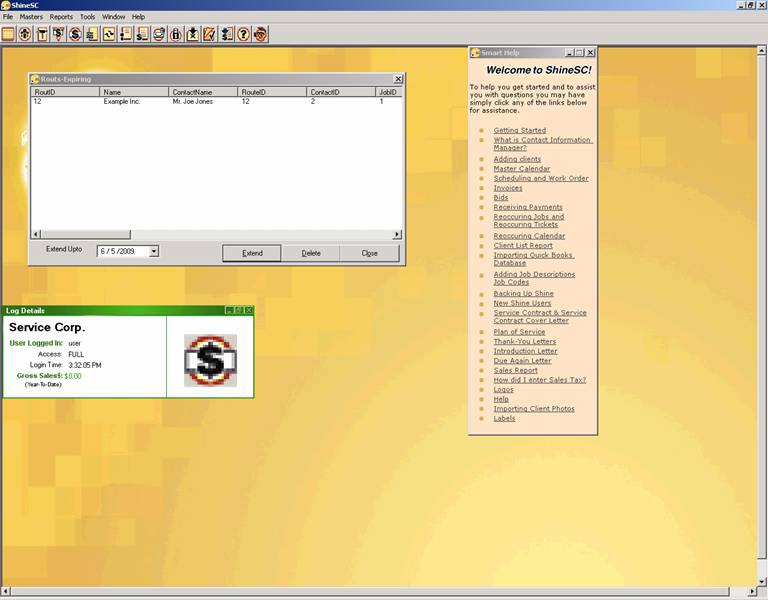Open the Sales Report link

(x=515, y=370)
